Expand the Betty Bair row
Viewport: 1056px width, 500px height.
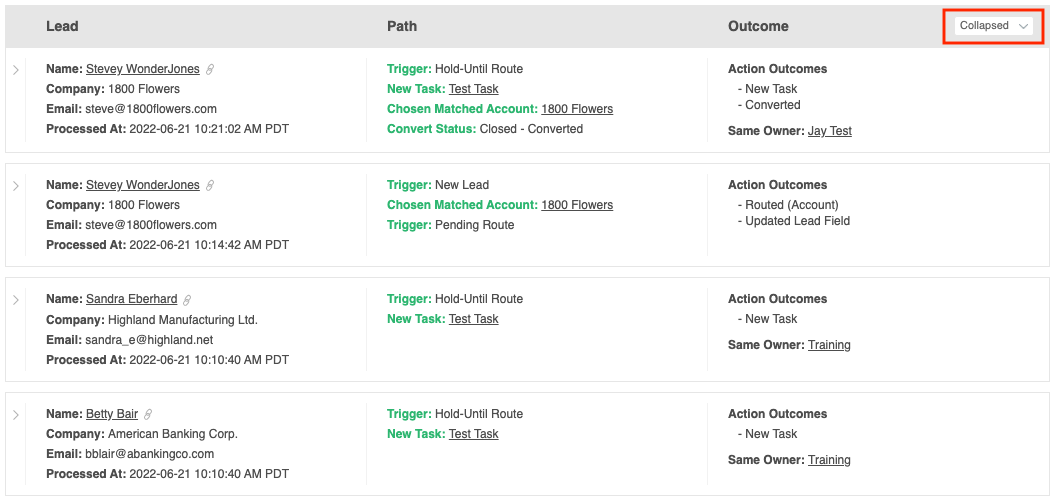16,414
